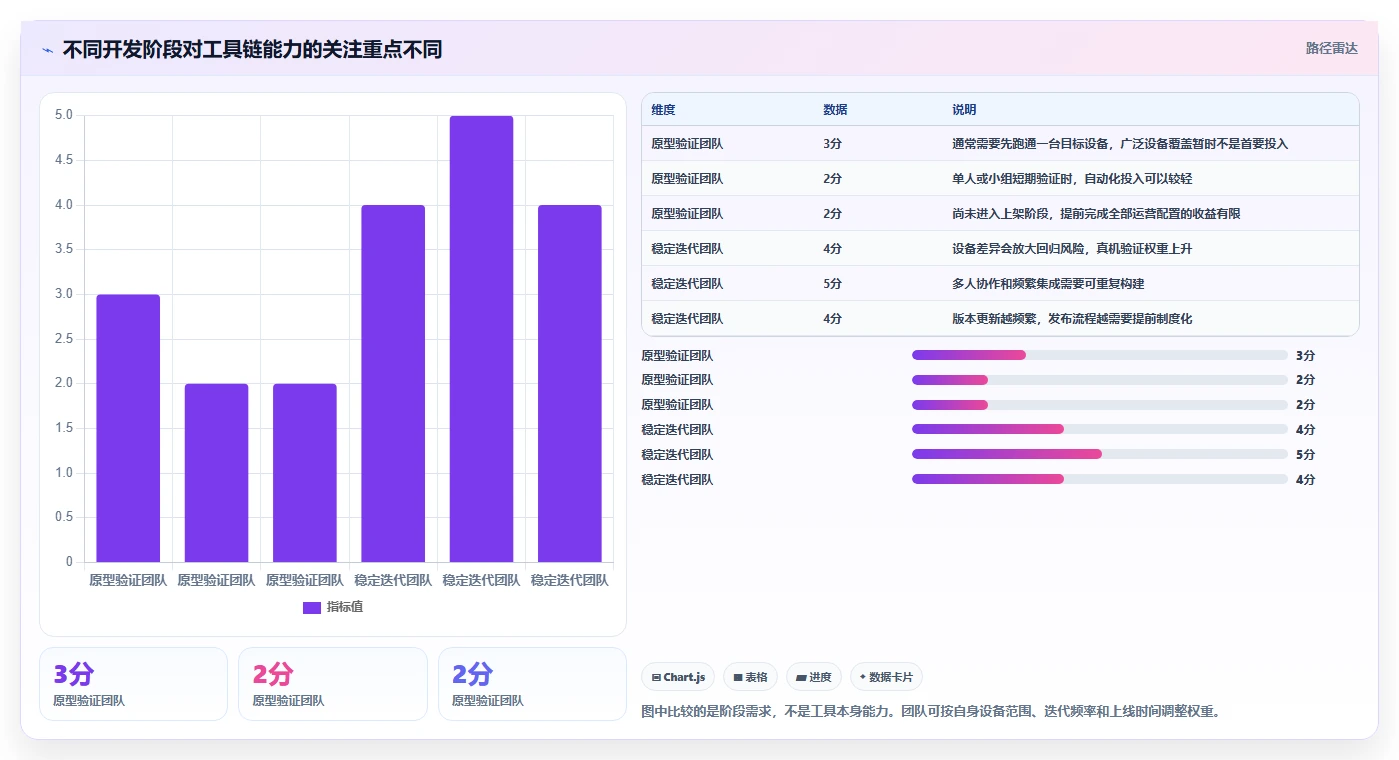This screenshot has width=1399, height=760.
Task: Click the 4.5 y-axis label
Action: point(63,160)
